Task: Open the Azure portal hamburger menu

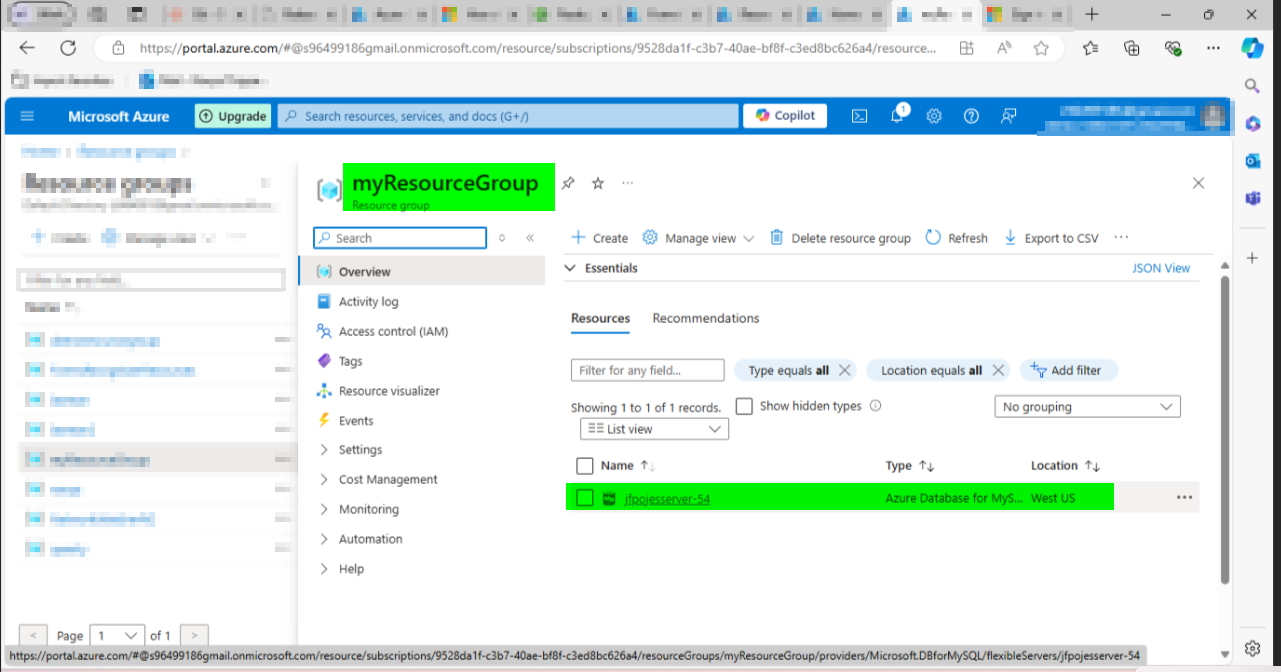Action: tap(27, 115)
